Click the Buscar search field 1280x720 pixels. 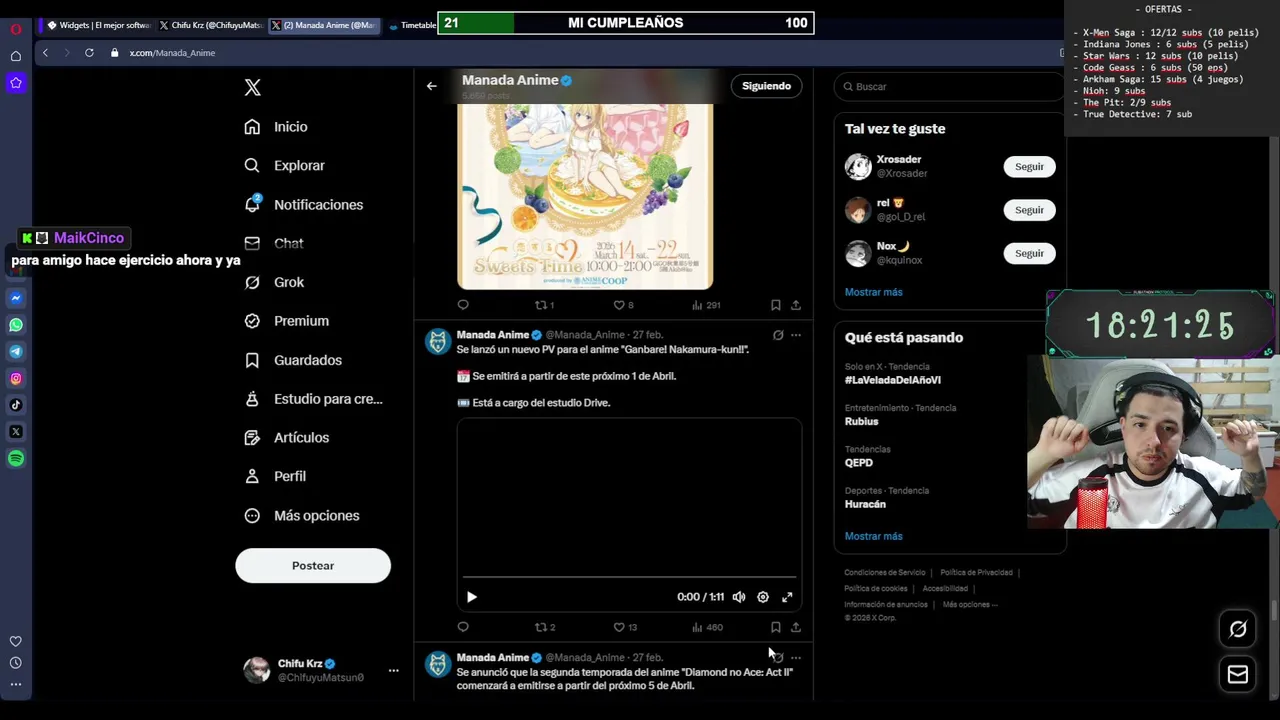[950, 87]
